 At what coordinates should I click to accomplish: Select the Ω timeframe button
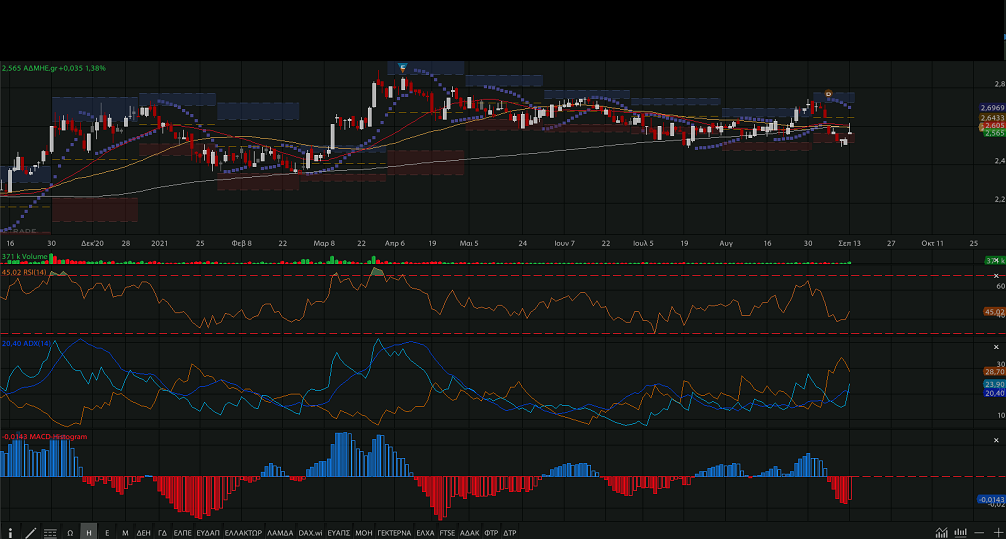(70, 532)
